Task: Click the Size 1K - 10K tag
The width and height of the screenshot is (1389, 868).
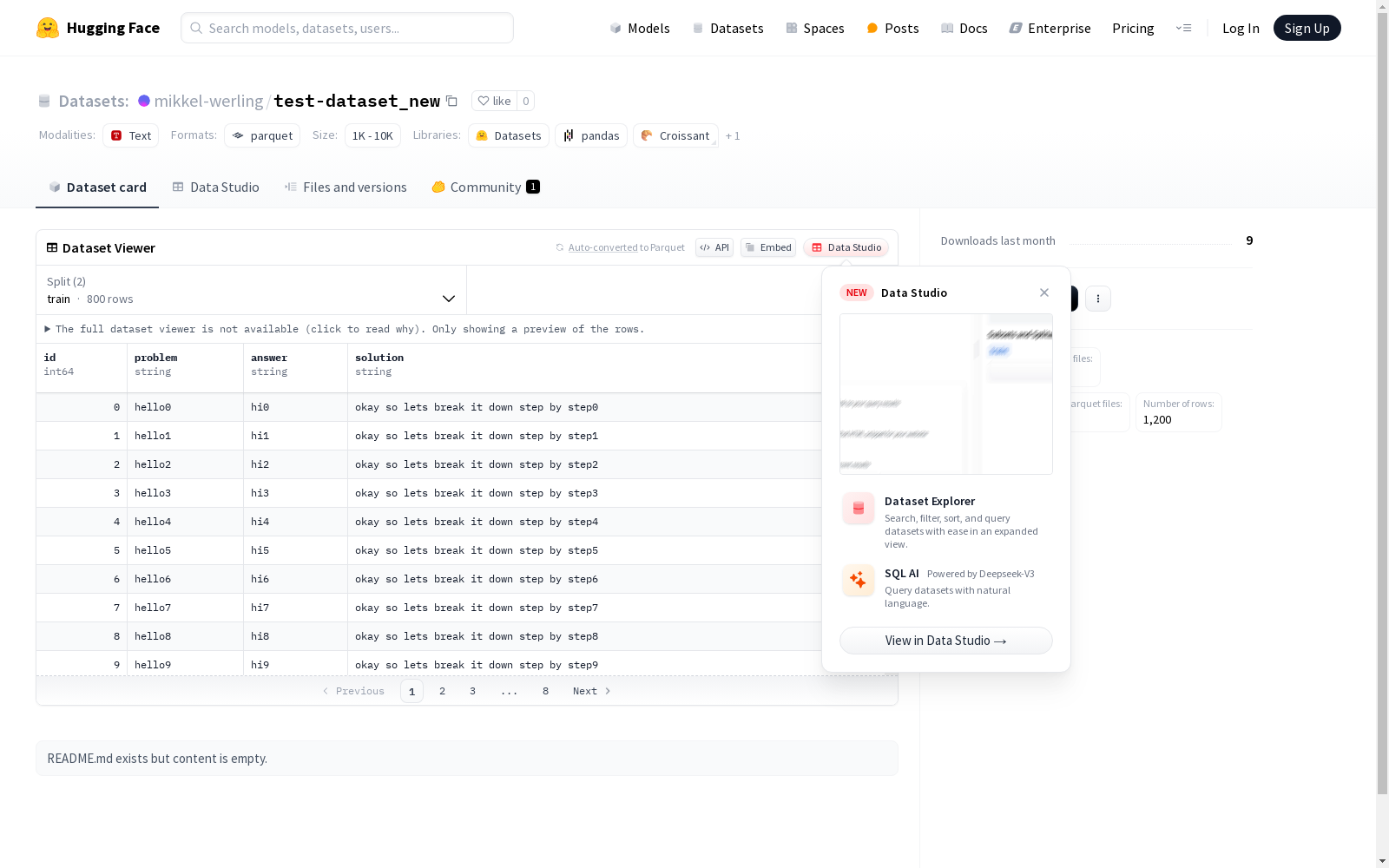Action: (372, 135)
